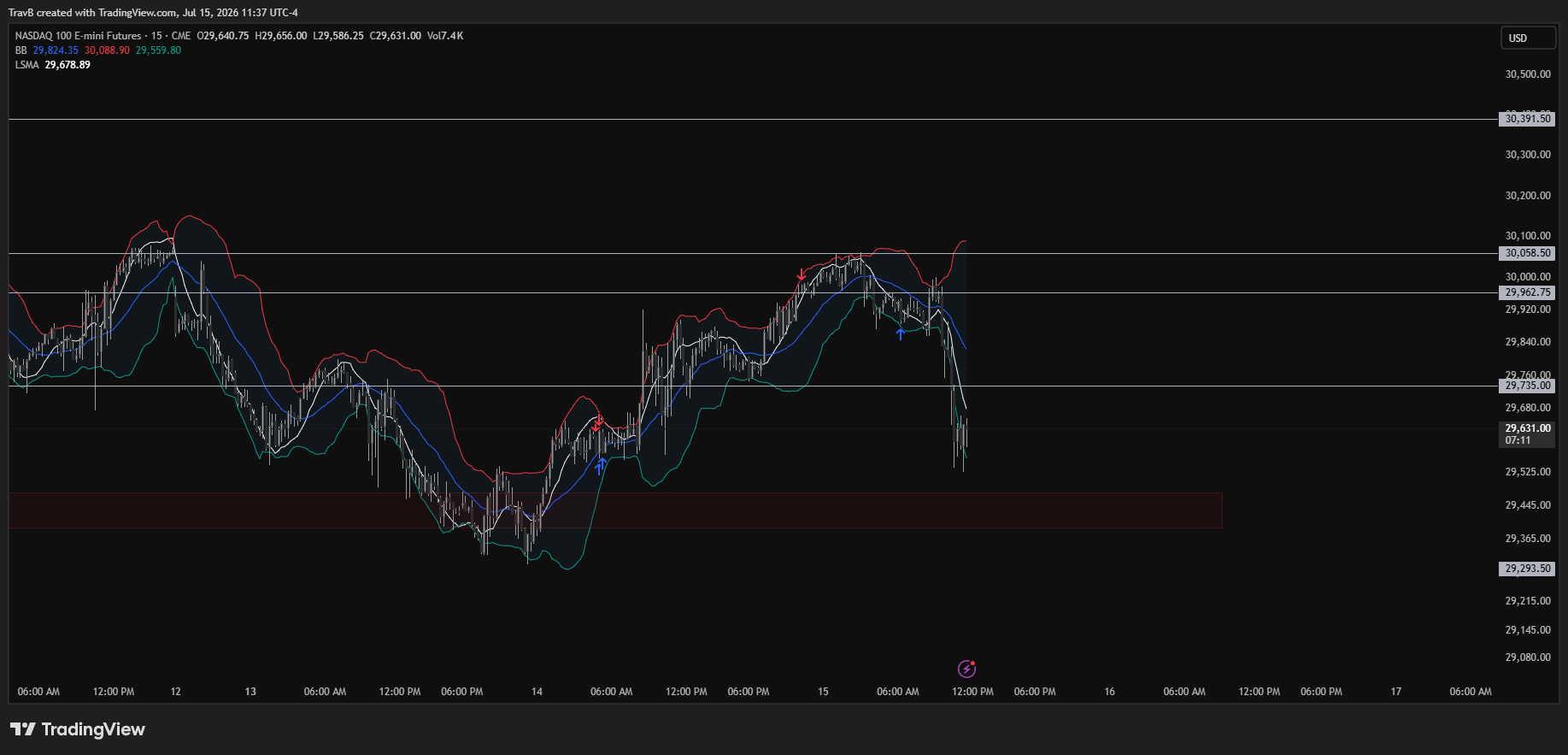This screenshot has height=755, width=1568.
Task: Click the date label 16 on time axis
Action: coord(1109,692)
